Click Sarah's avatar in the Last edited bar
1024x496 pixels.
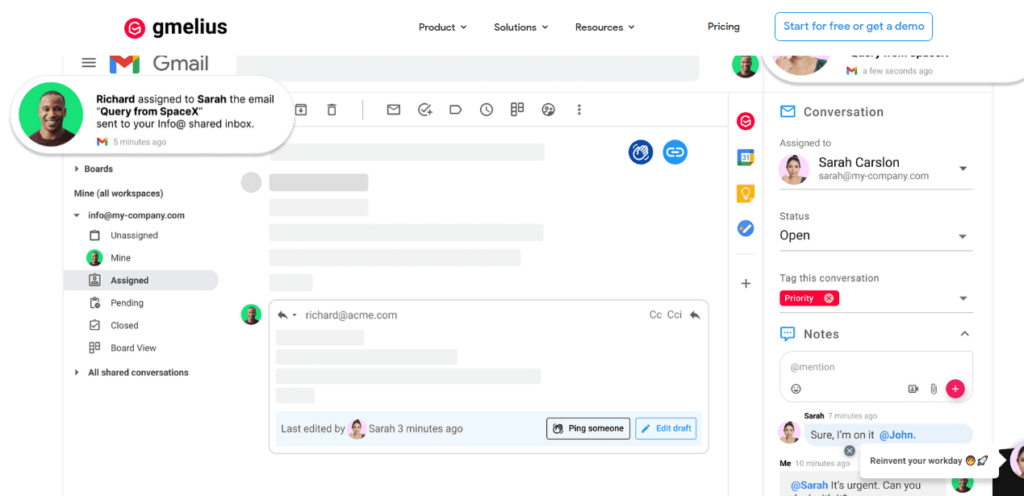click(x=357, y=429)
